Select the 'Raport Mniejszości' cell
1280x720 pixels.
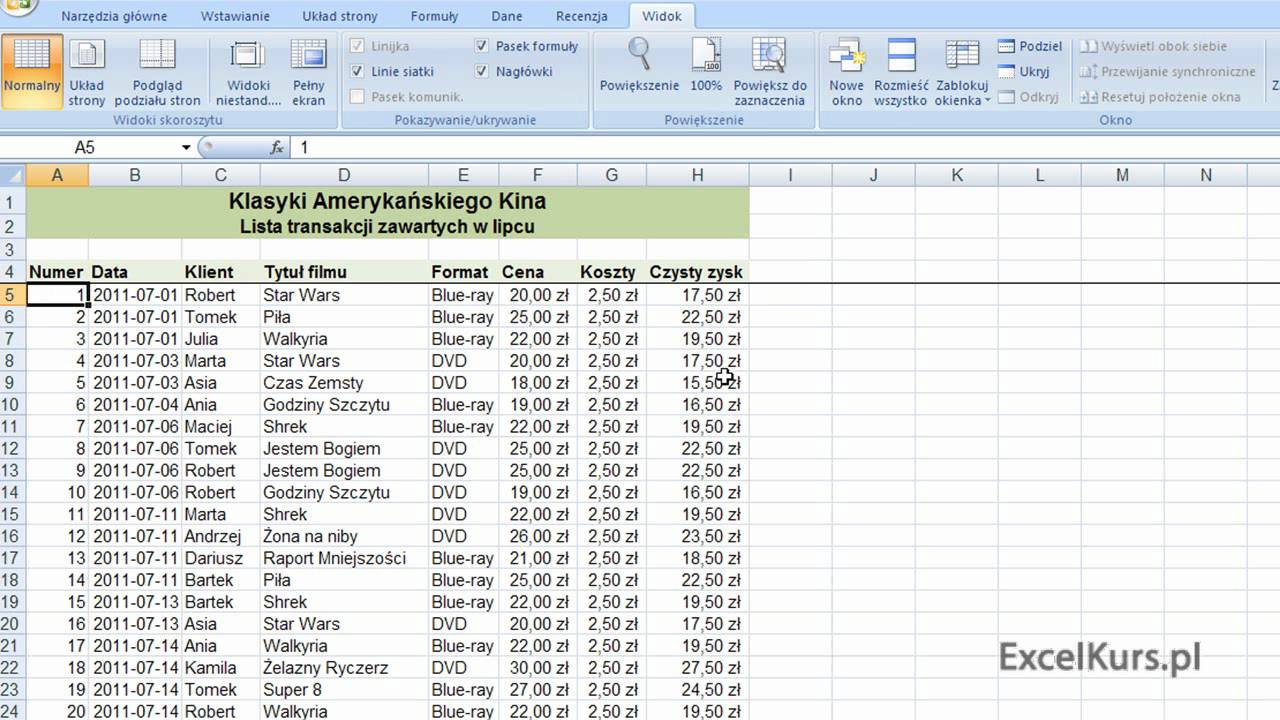pos(344,559)
